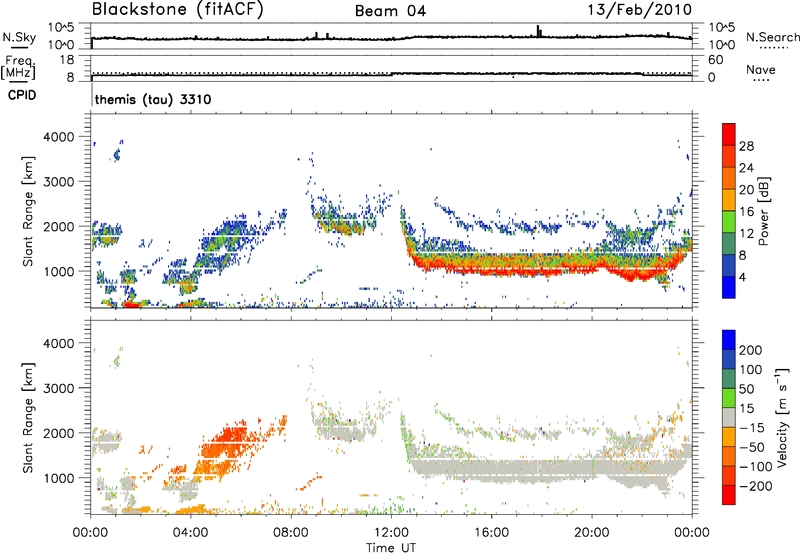Select the 4 dB colorbar label
800x554 pixels.
(x=742, y=278)
